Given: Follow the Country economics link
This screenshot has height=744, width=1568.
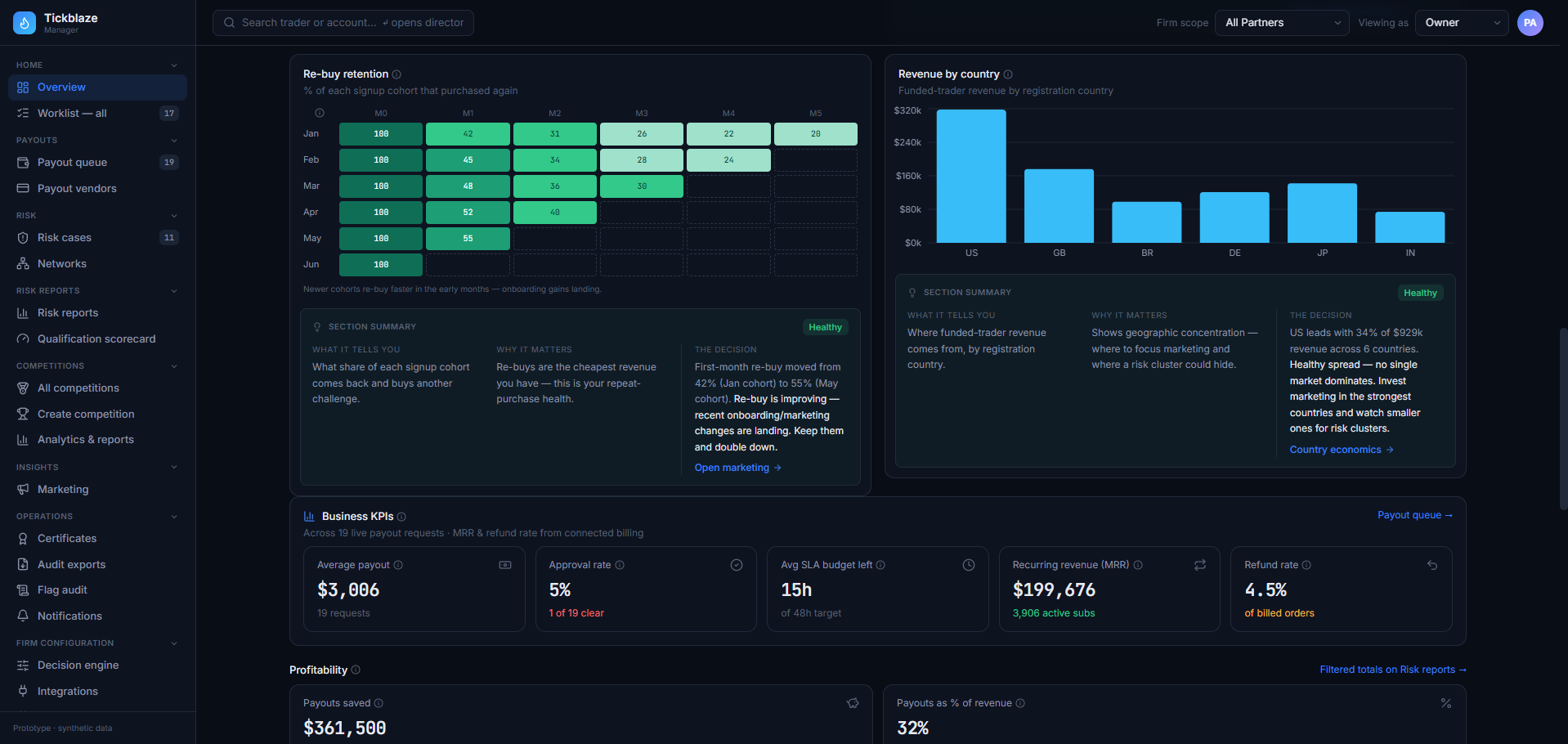Looking at the screenshot, I should [x=1342, y=450].
